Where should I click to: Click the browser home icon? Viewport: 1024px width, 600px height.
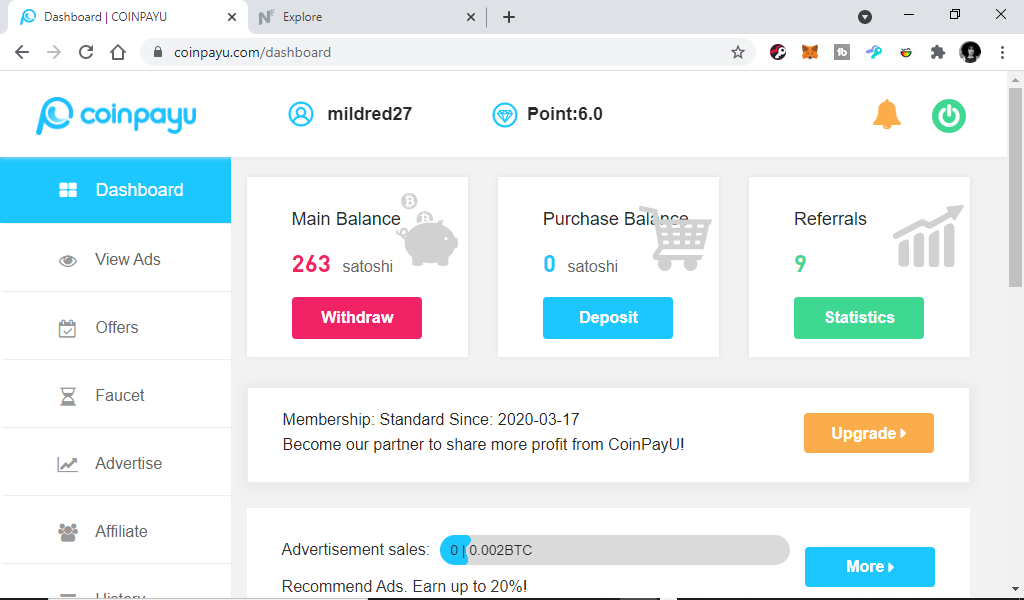(118, 52)
